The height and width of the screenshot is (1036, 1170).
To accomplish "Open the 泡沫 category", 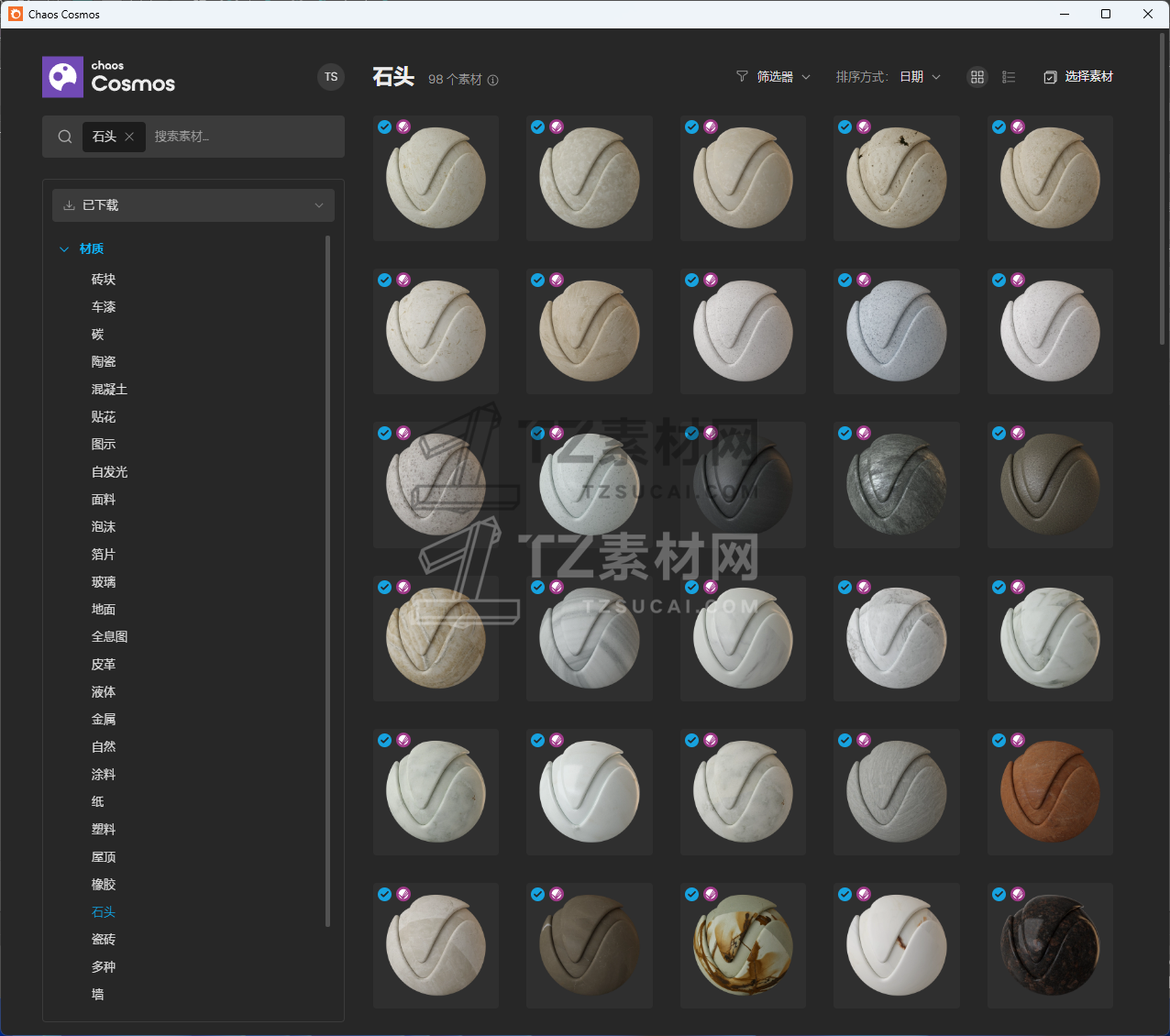I will (x=104, y=527).
